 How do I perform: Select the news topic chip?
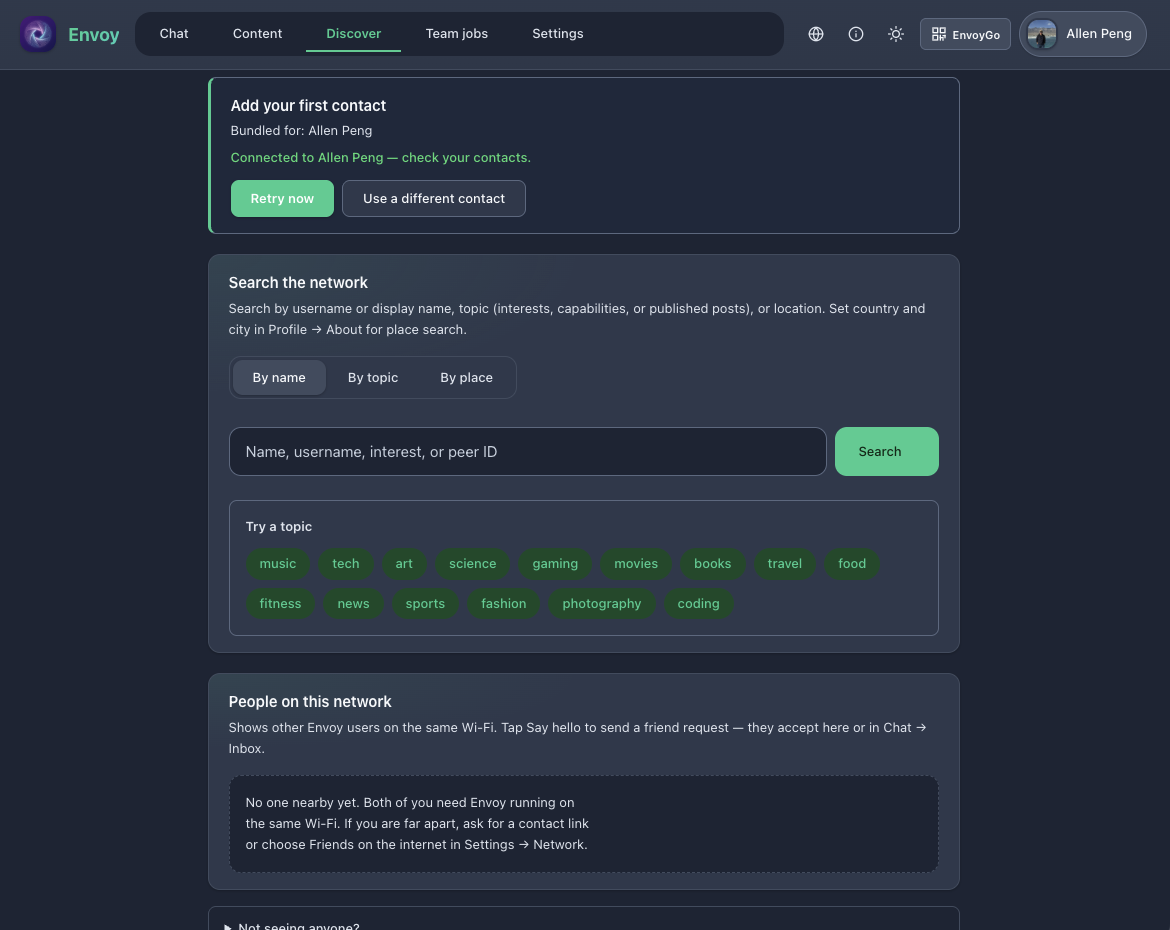click(353, 603)
